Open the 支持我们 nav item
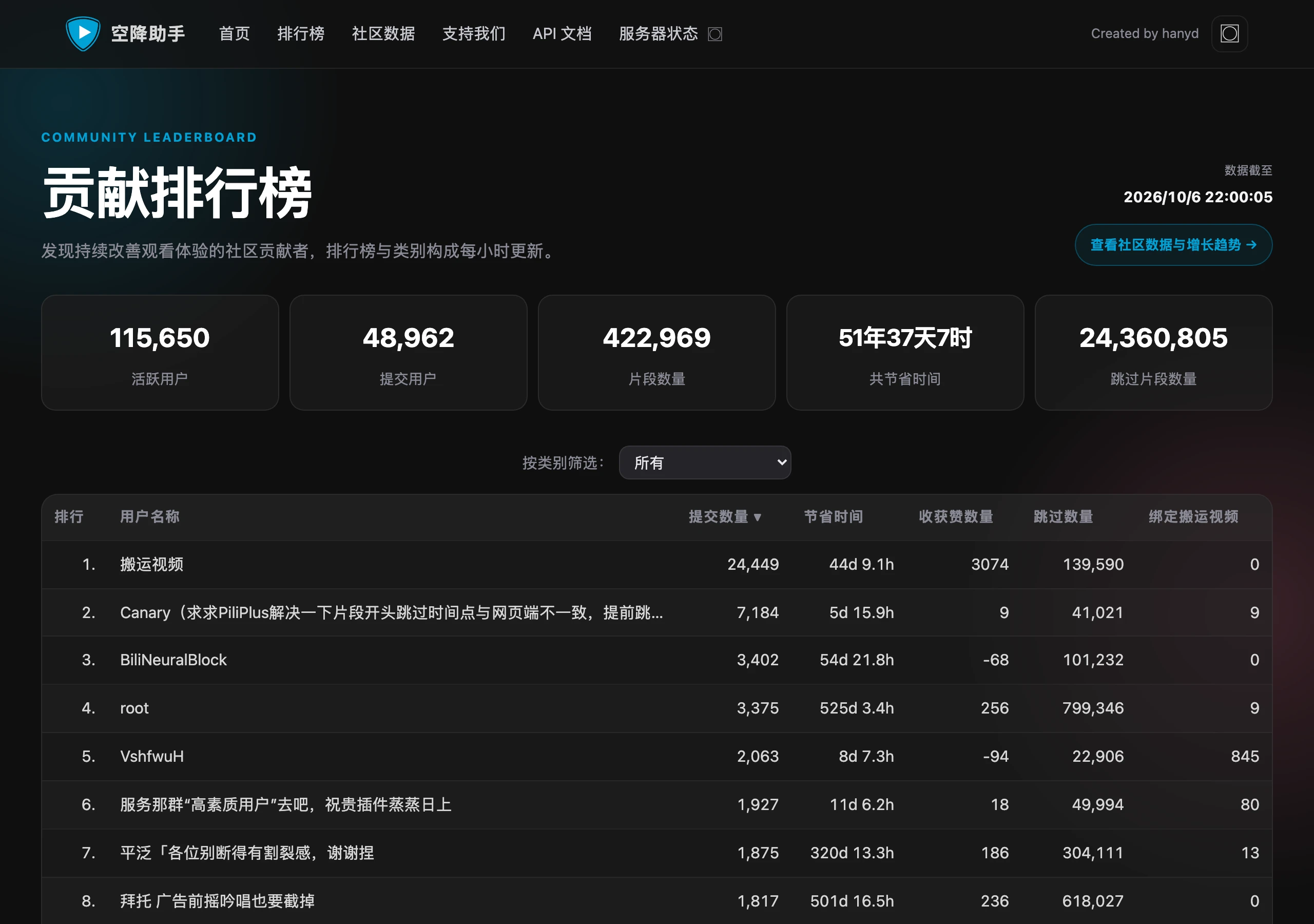 pyautogui.click(x=474, y=34)
